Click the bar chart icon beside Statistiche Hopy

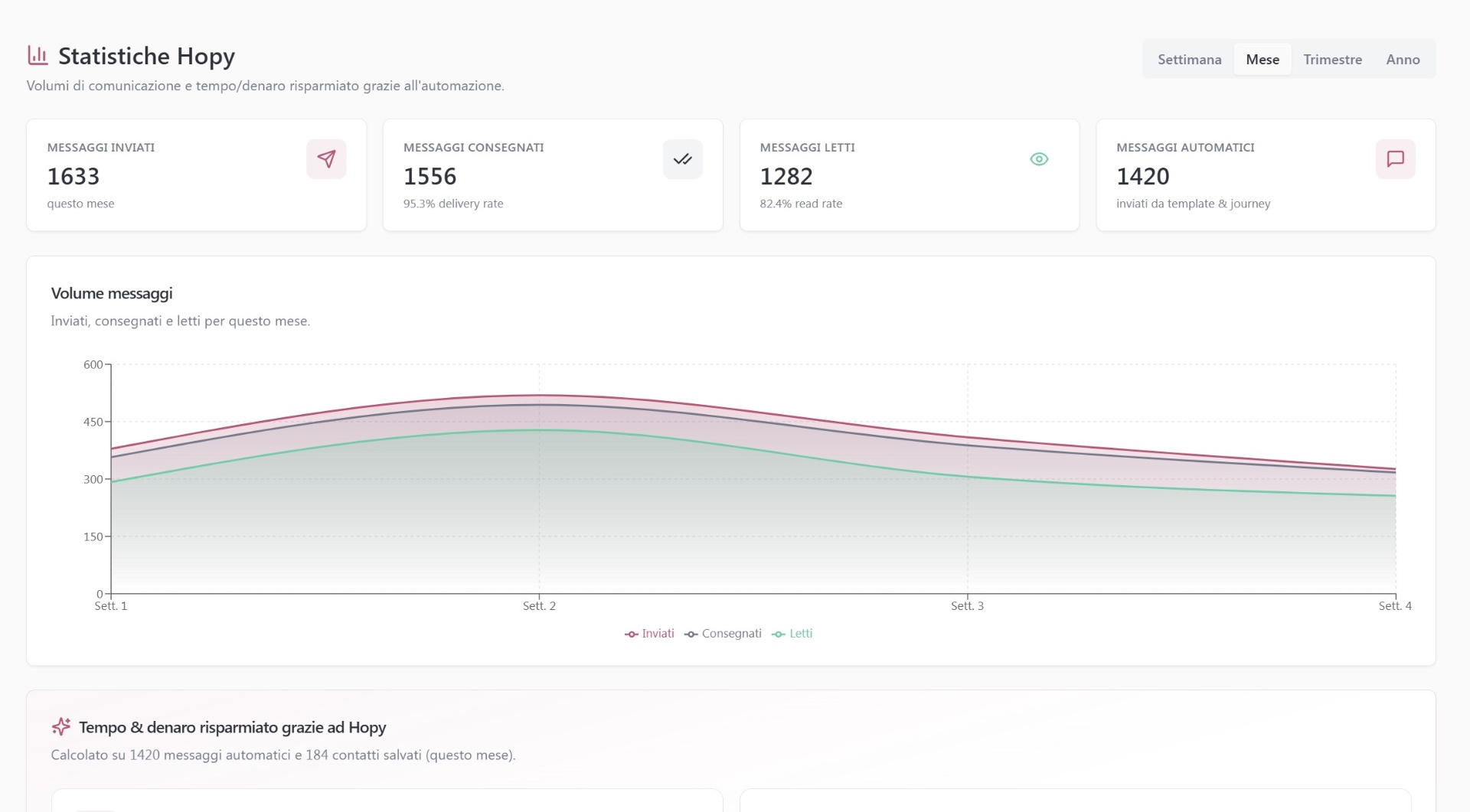pos(38,55)
